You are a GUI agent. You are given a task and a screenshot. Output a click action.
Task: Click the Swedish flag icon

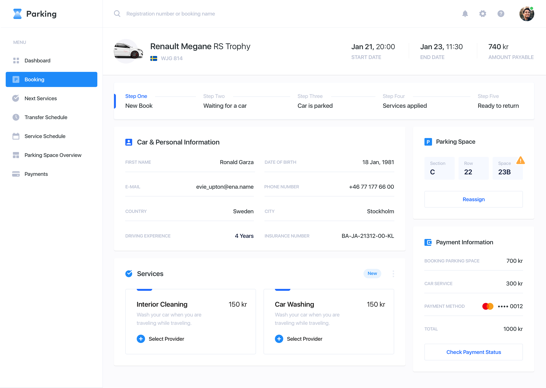click(154, 58)
